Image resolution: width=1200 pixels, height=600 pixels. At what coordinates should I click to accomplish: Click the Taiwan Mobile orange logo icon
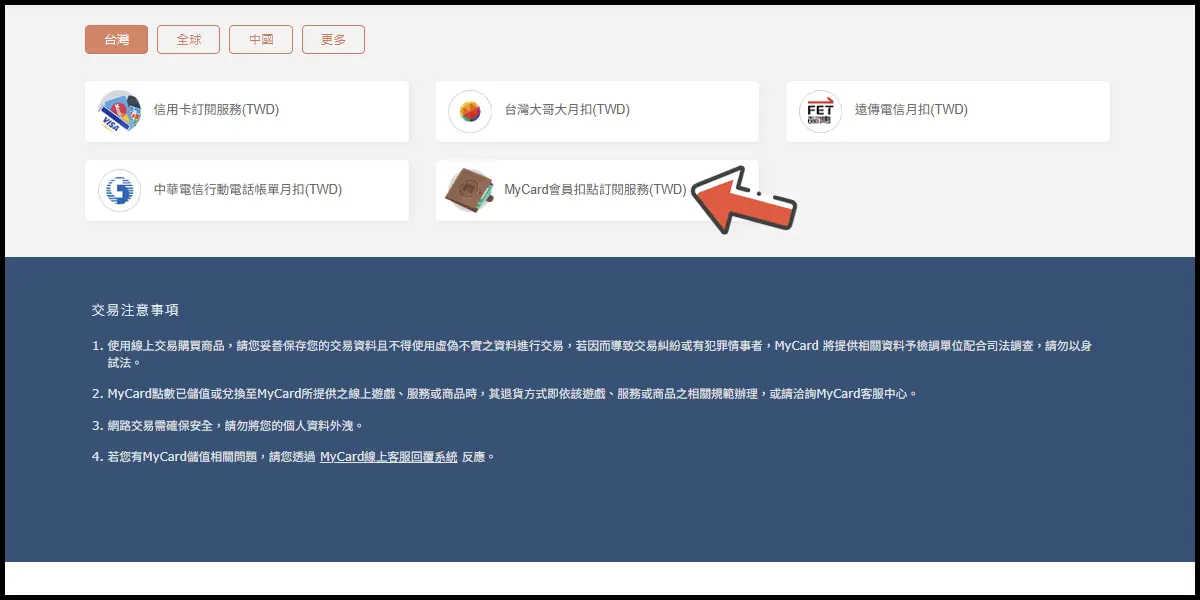[x=470, y=111]
